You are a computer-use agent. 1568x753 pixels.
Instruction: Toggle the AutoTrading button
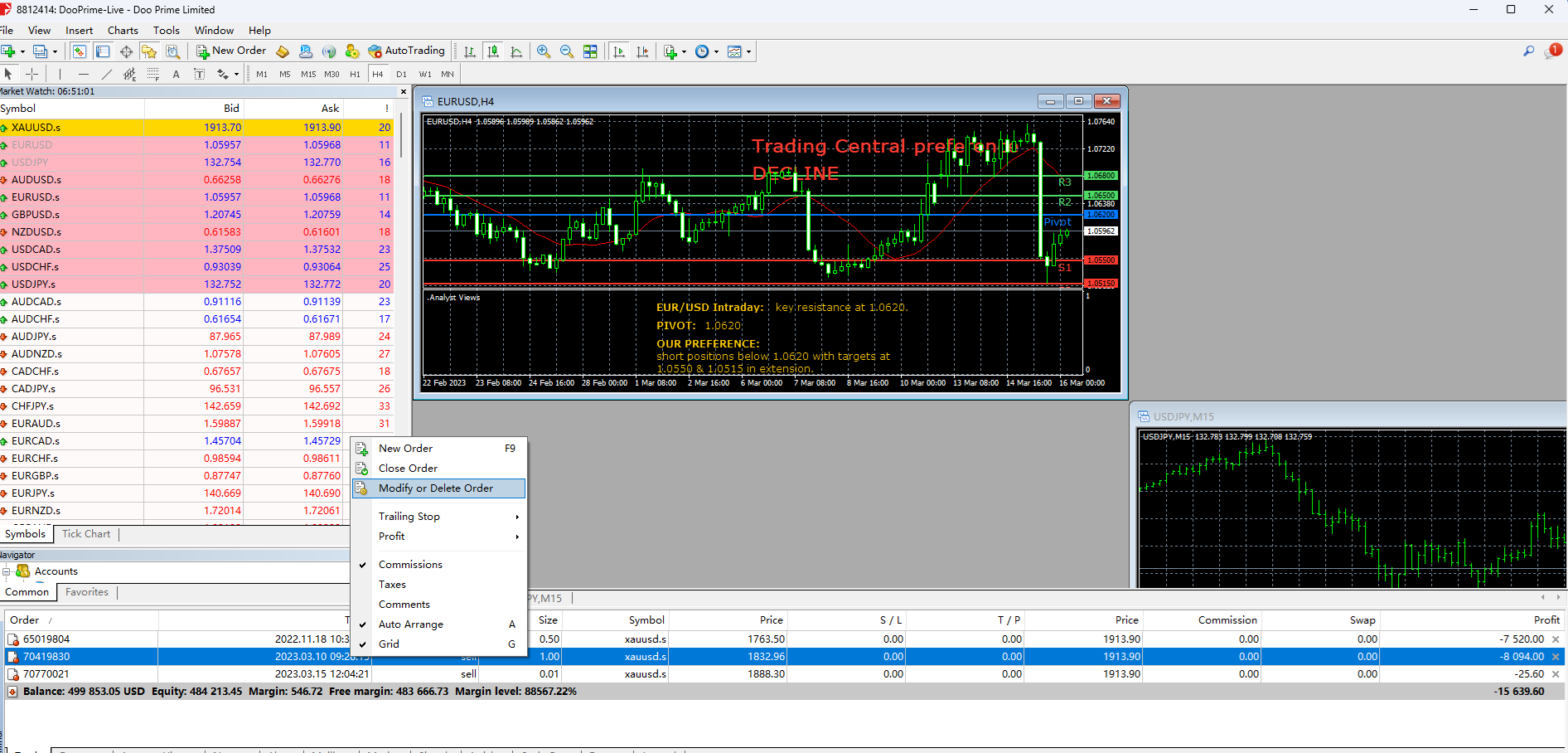[406, 51]
